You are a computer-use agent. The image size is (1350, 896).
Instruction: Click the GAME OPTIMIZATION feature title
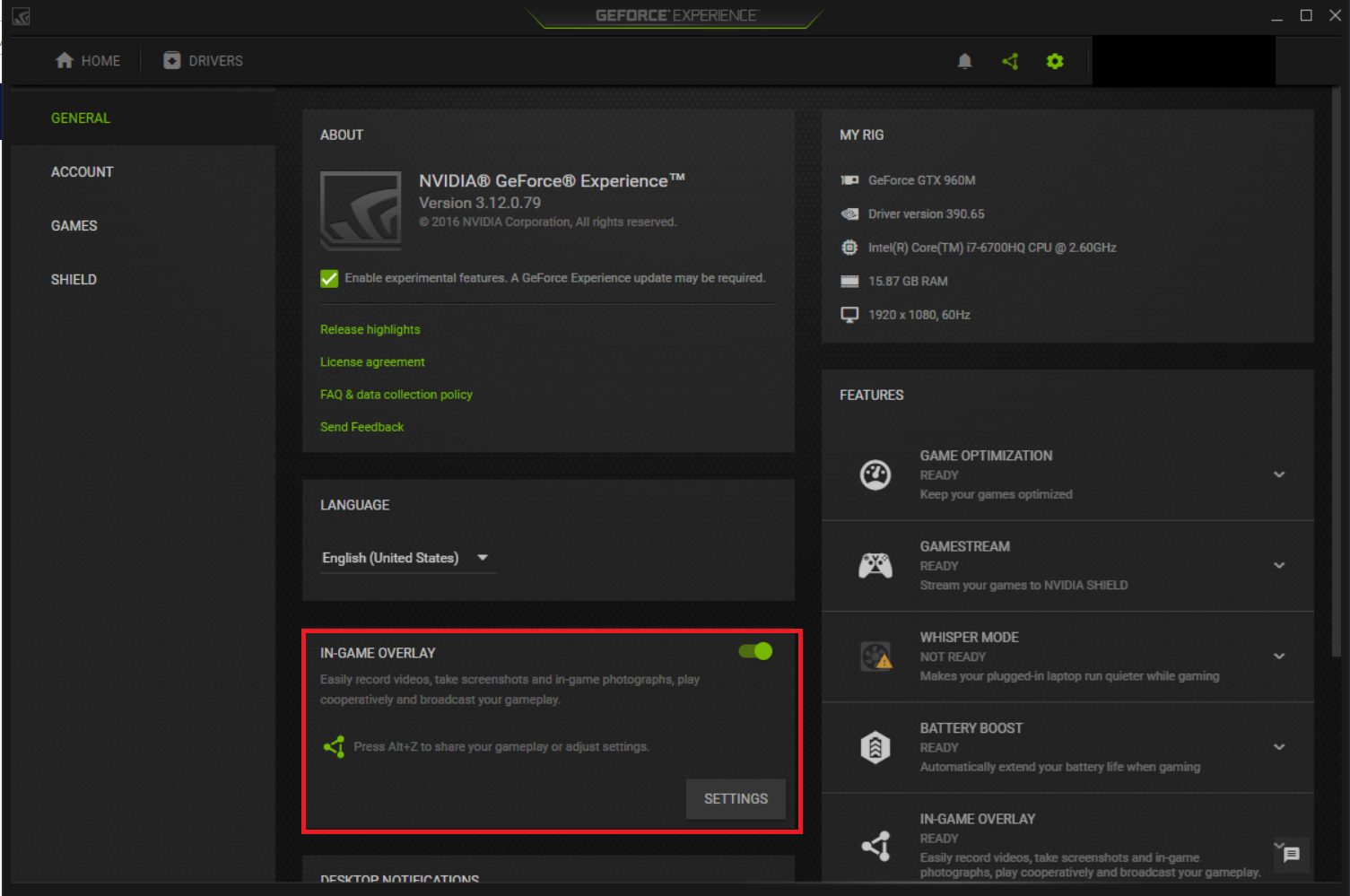point(986,456)
